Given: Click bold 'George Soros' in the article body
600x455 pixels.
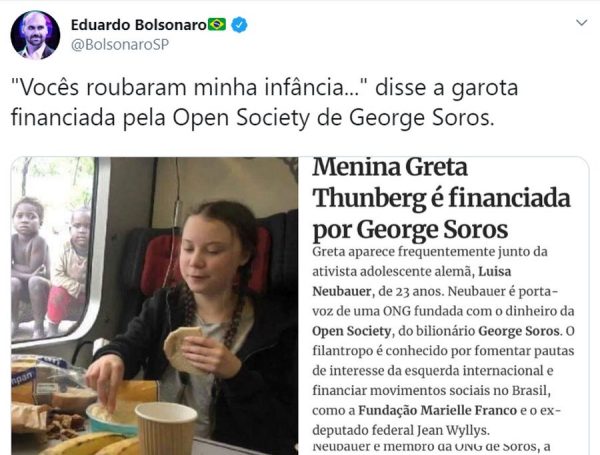Looking at the screenshot, I should (x=519, y=331).
